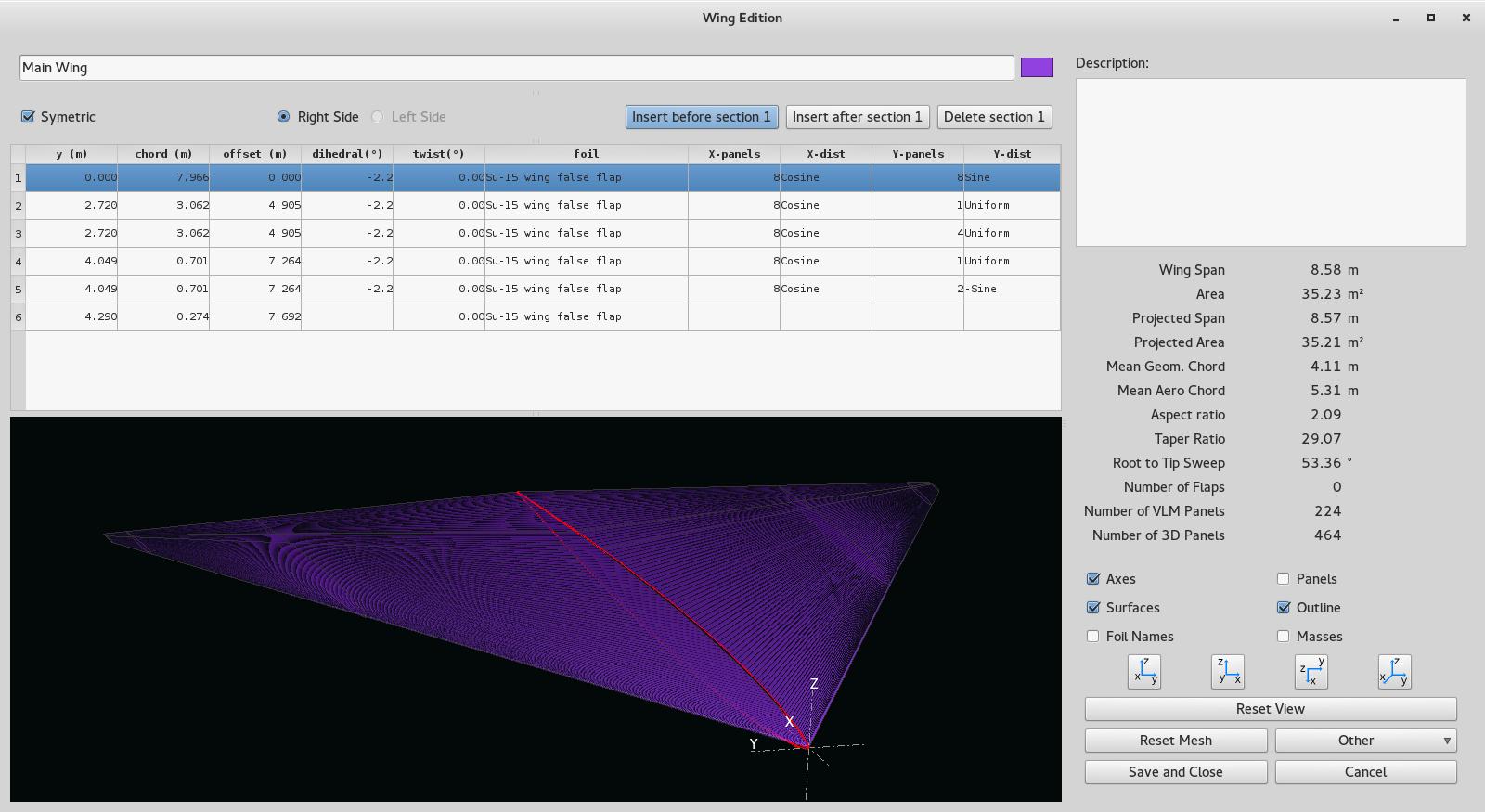The width and height of the screenshot is (1485, 812).
Task: Click the Reset Mesh button
Action: pos(1175,741)
